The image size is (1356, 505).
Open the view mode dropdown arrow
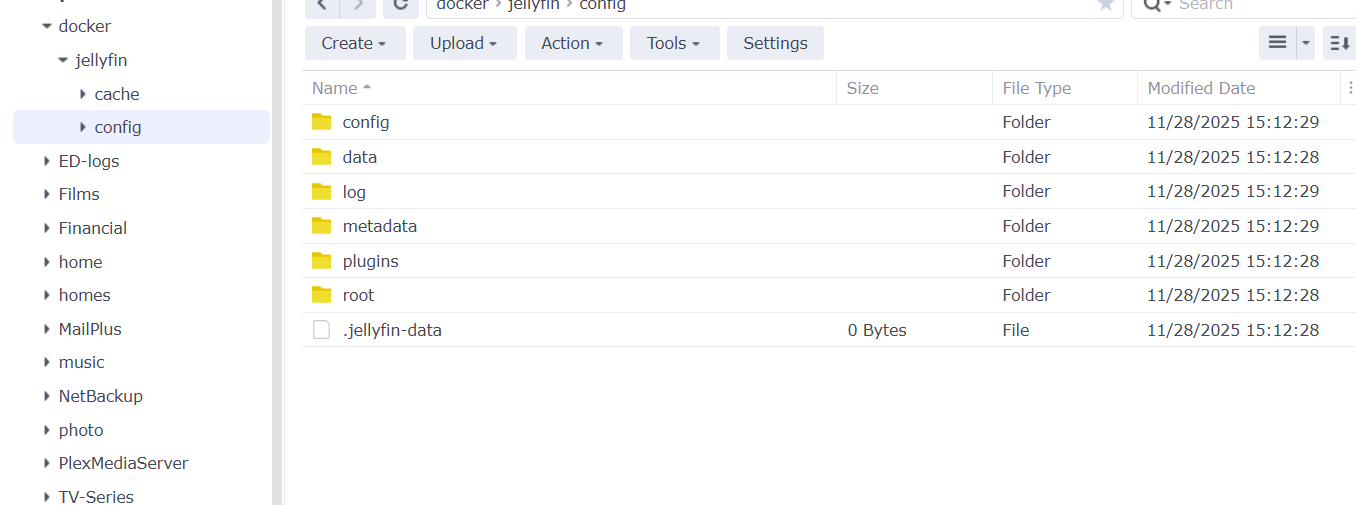tap(1305, 43)
